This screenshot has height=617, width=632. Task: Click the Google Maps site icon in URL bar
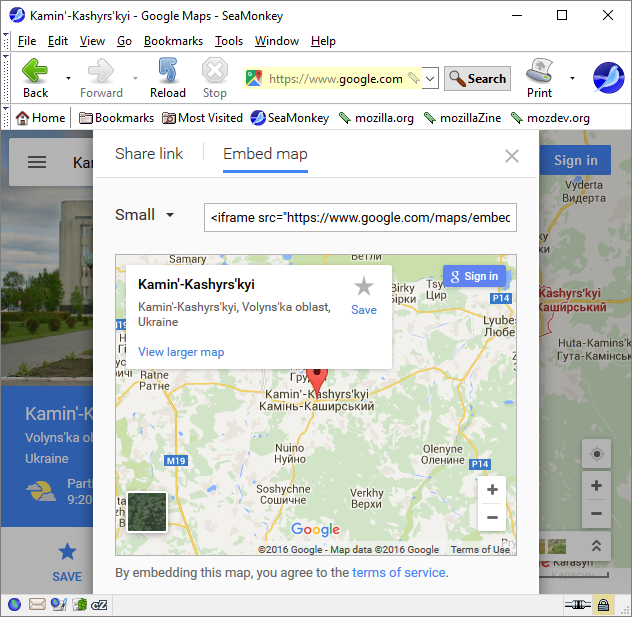coord(254,78)
